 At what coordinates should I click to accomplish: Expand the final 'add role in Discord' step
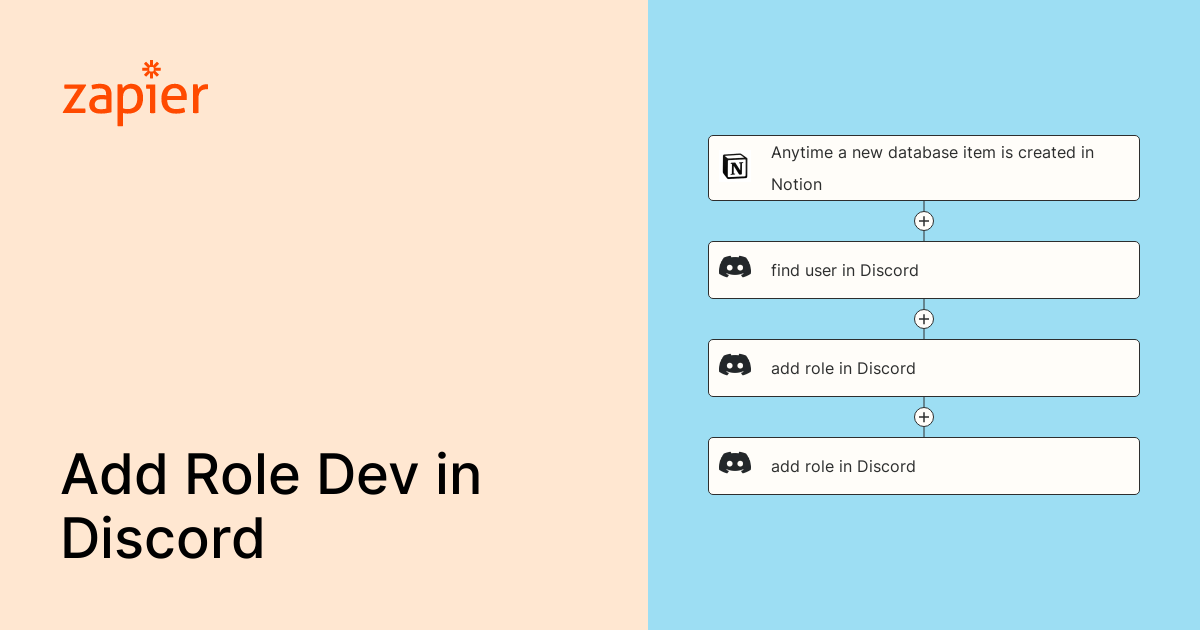[923, 466]
